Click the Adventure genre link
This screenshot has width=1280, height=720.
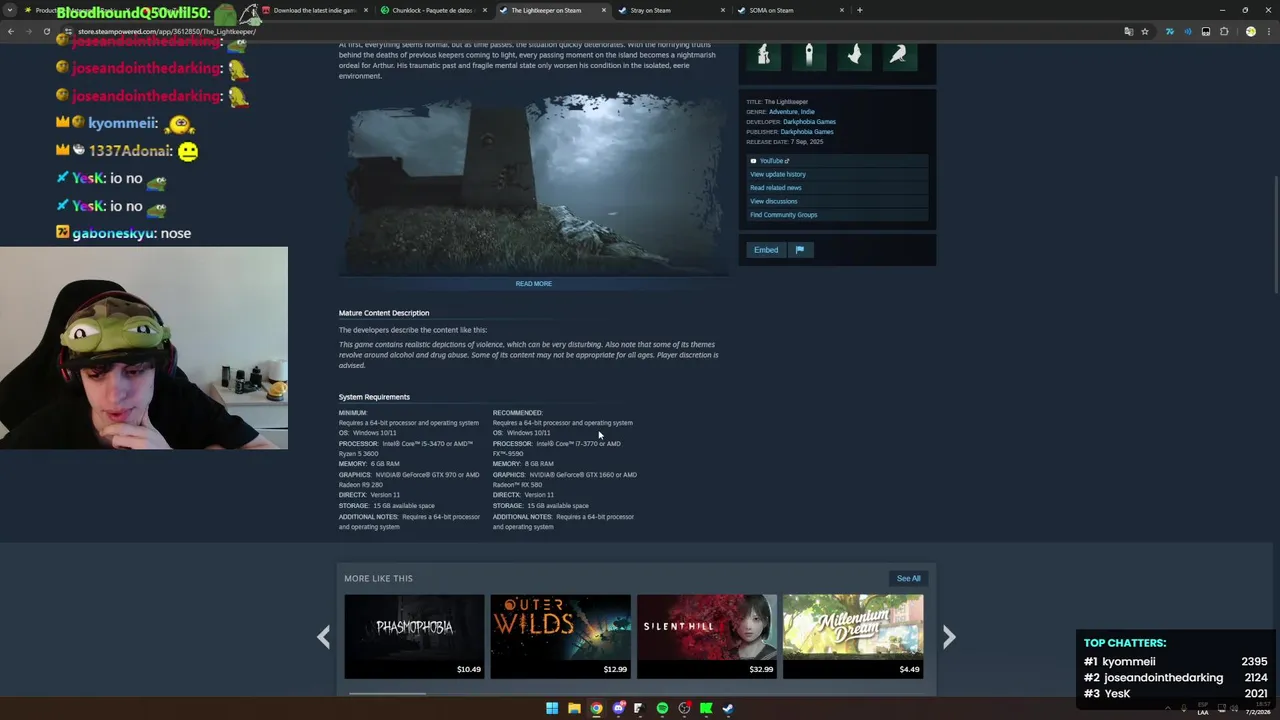[783, 112]
